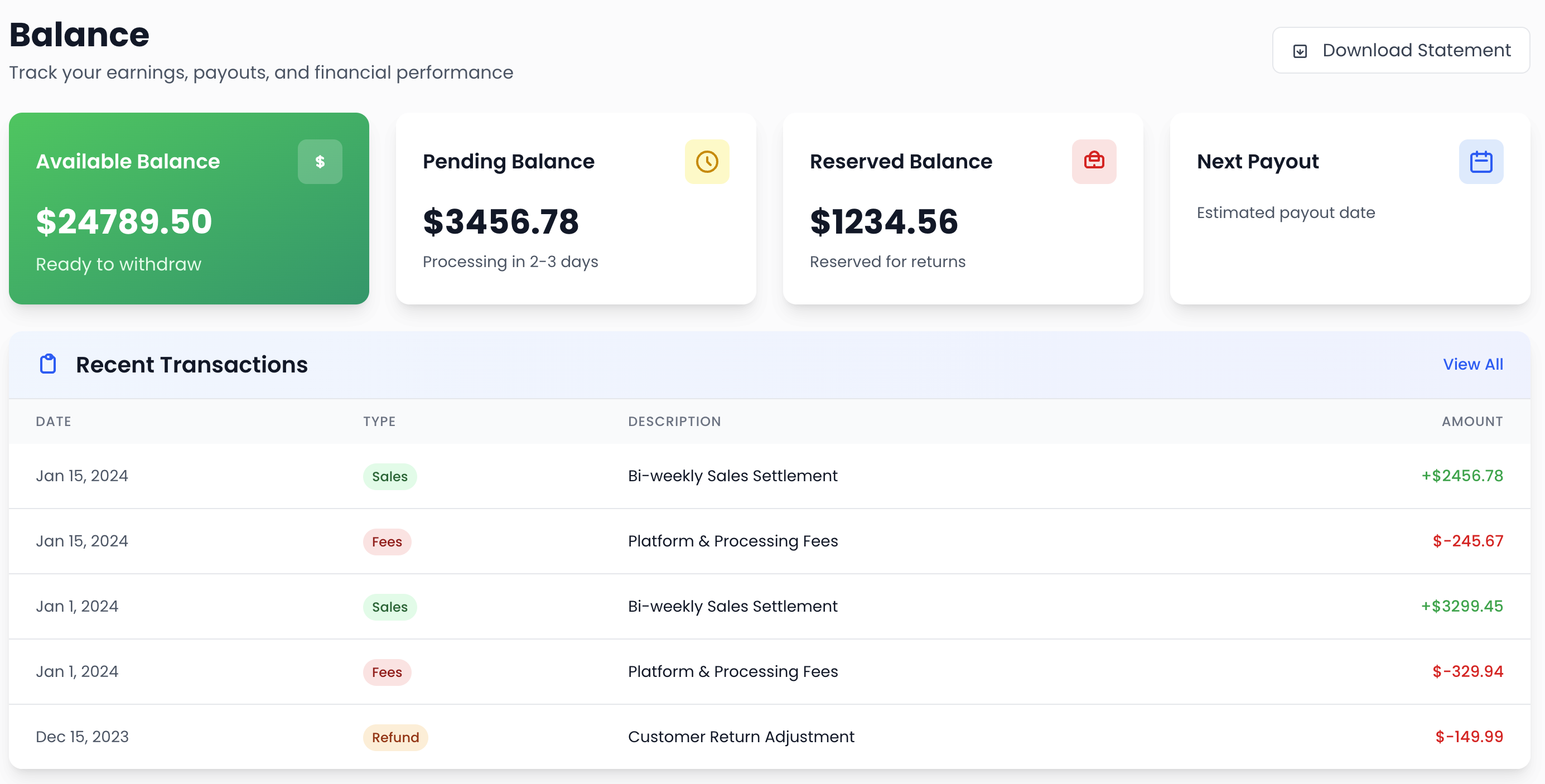Click the Fees badge in $-245.67 row
The image size is (1545, 784).
point(387,542)
